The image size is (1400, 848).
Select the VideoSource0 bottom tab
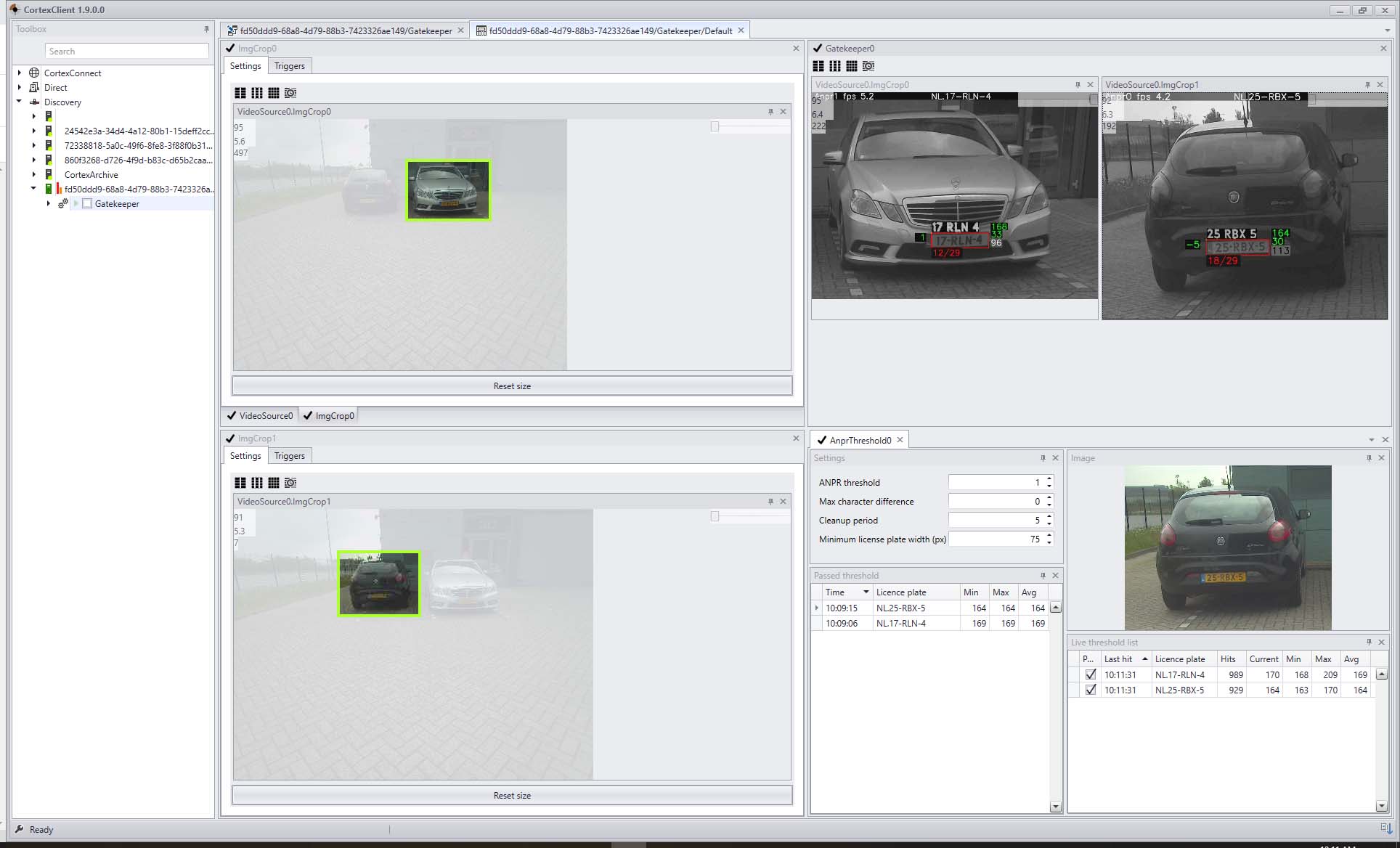click(x=260, y=416)
